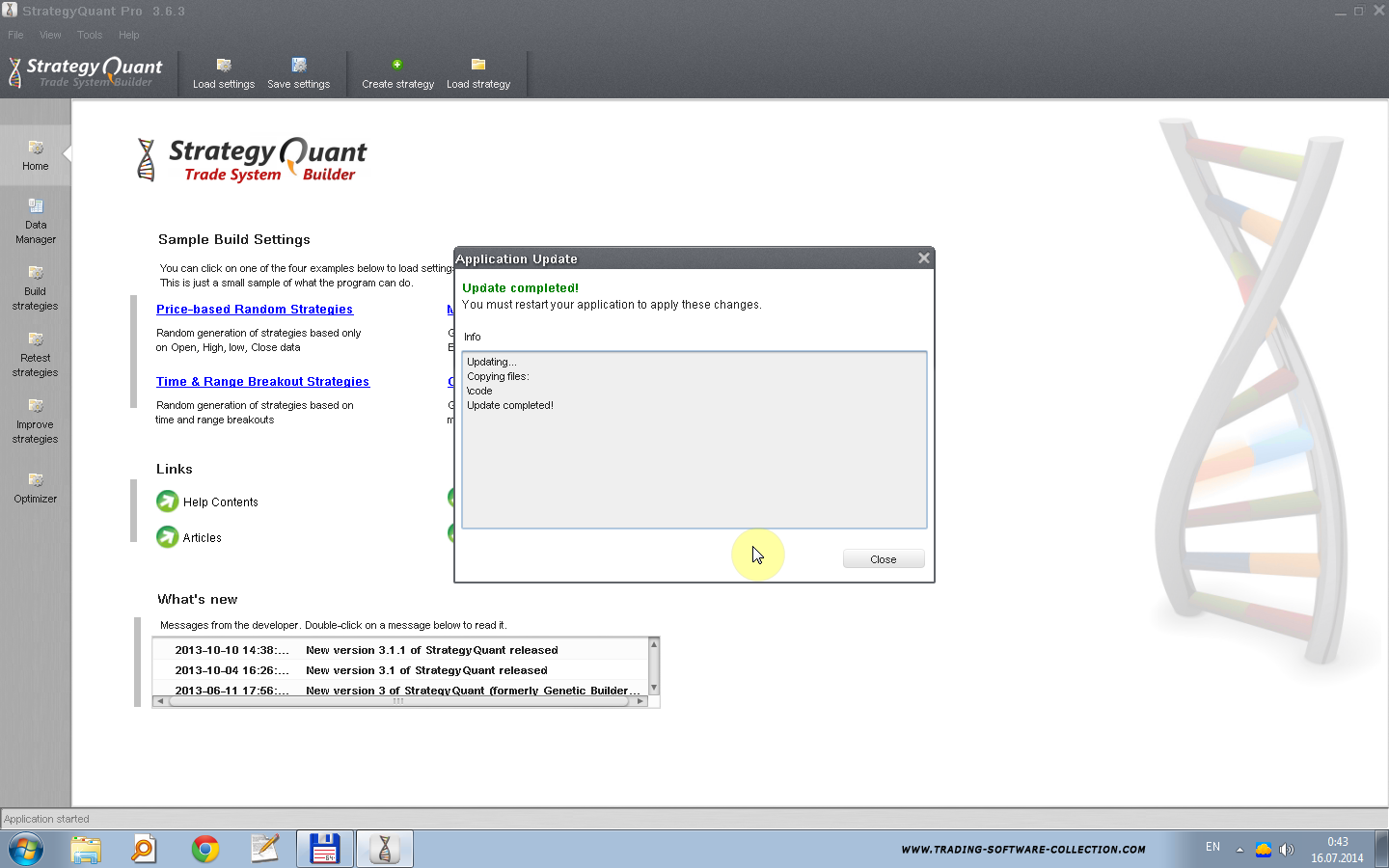Click the Load settings toolbar icon
The image size is (1389, 868).
pos(224,66)
